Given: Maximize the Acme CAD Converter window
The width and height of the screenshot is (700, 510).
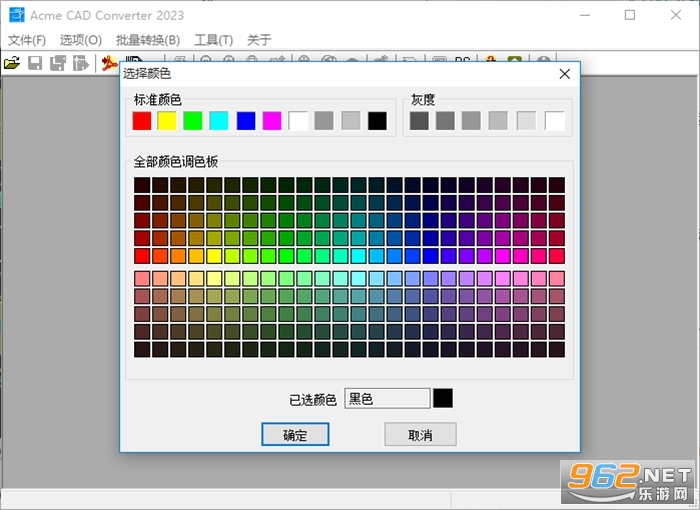Looking at the screenshot, I should click(x=630, y=15).
